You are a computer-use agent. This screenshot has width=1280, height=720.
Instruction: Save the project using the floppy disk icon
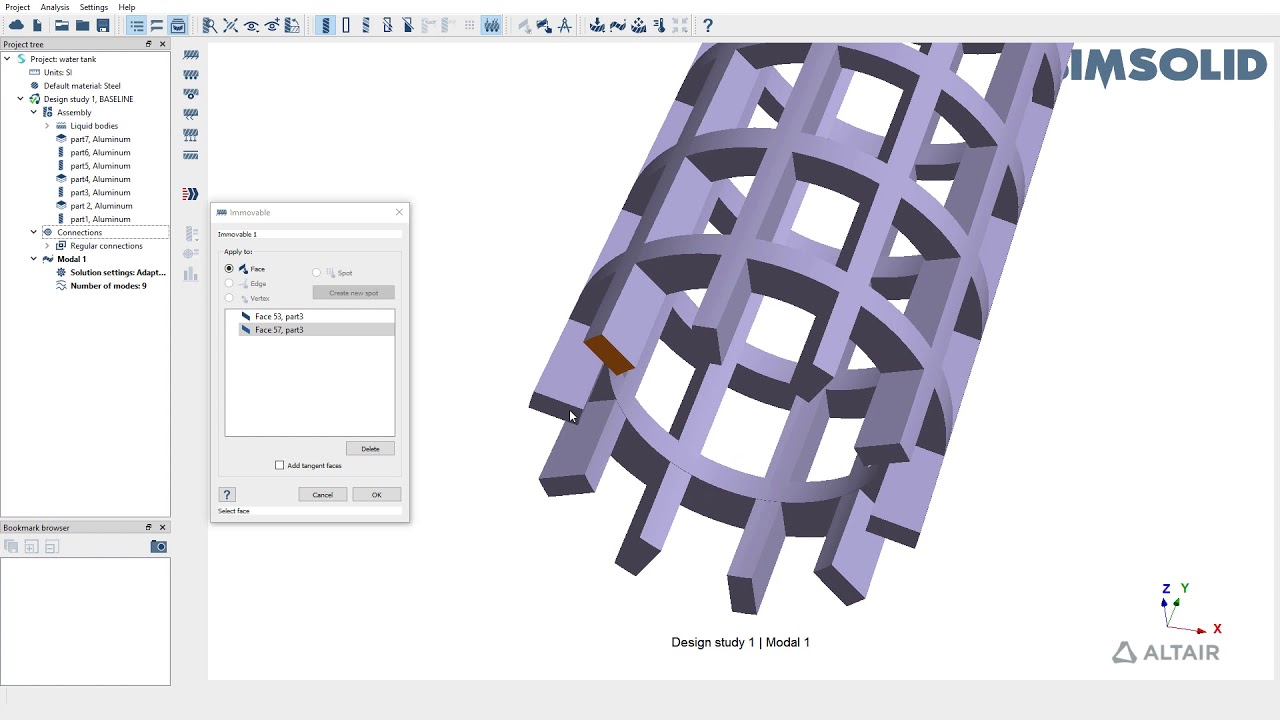pyautogui.click(x=103, y=25)
